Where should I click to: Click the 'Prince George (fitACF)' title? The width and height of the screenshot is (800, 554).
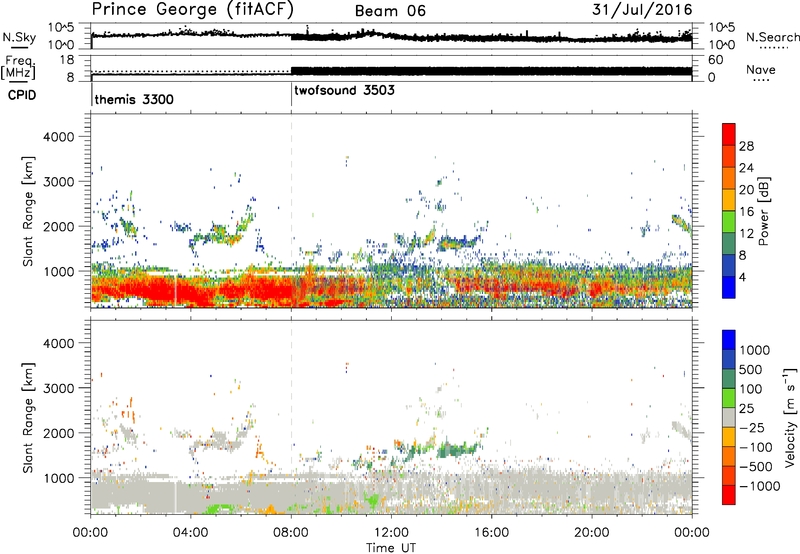(193, 10)
